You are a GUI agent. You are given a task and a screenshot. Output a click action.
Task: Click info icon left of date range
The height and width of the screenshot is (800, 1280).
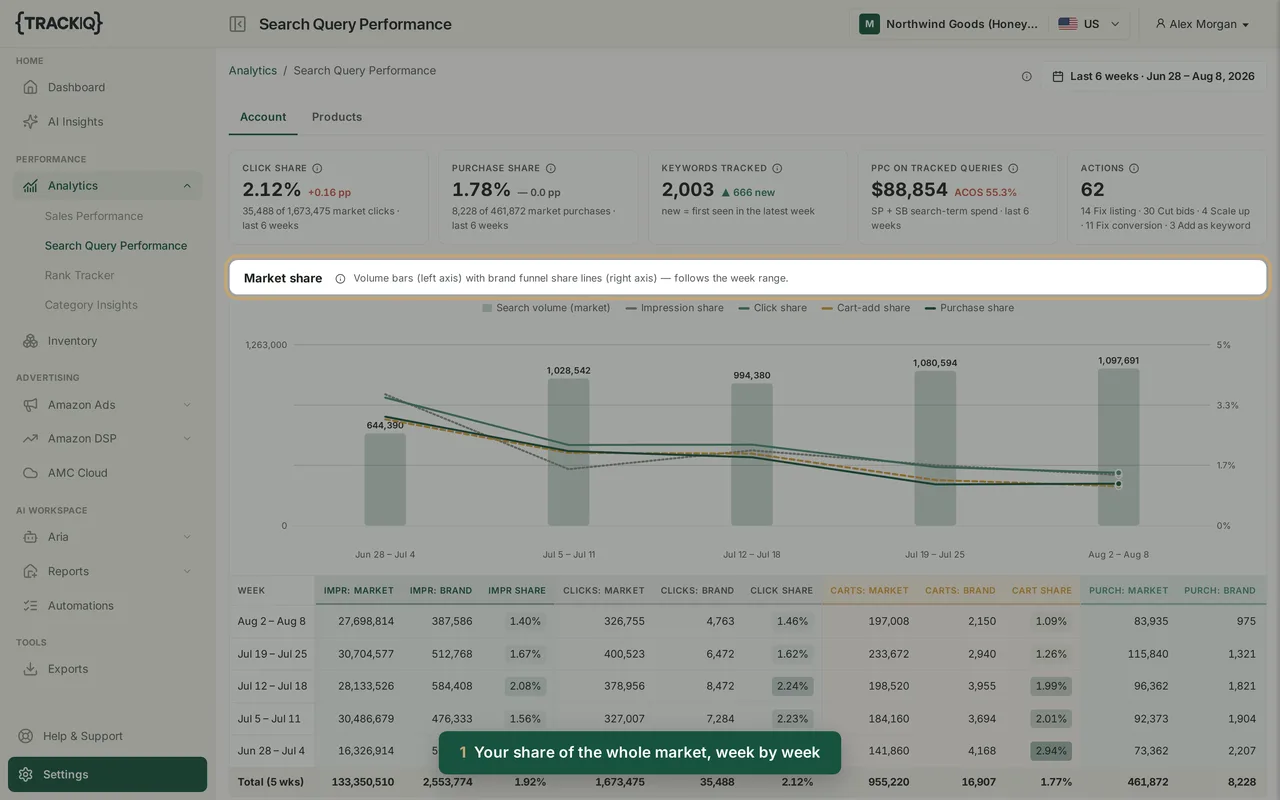coord(1026,76)
